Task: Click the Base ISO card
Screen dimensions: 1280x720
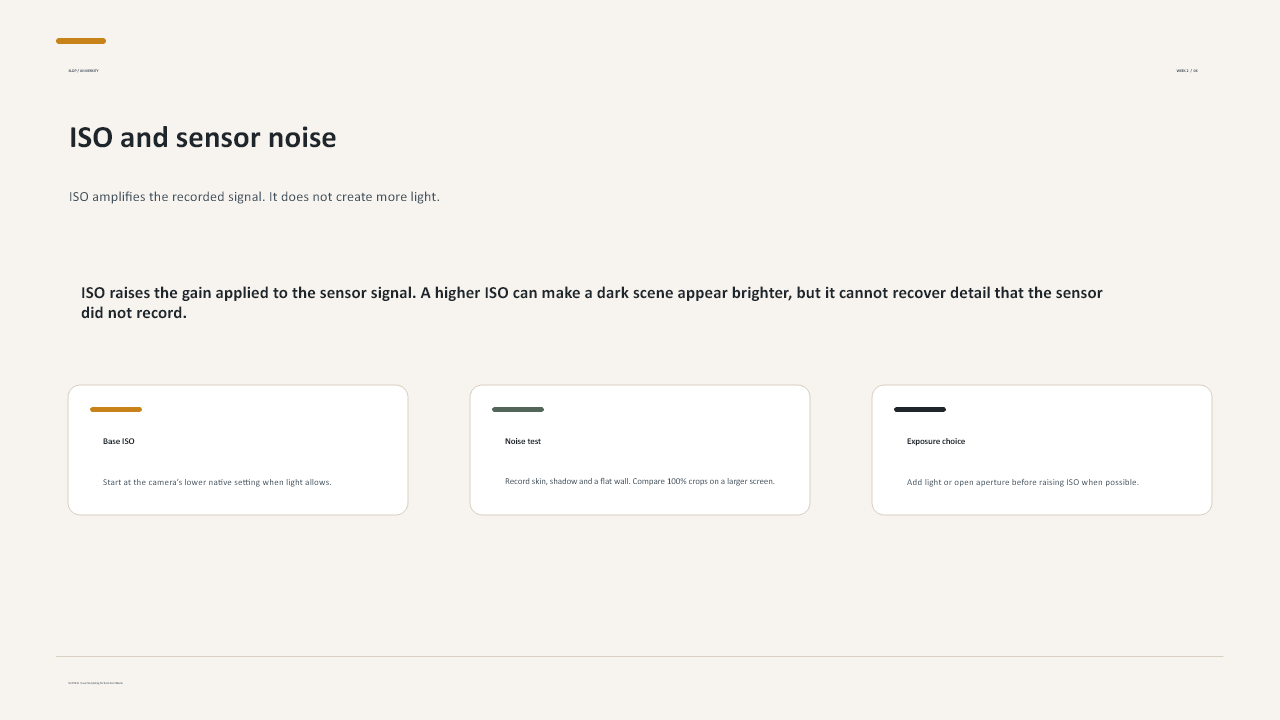Action: (x=238, y=450)
